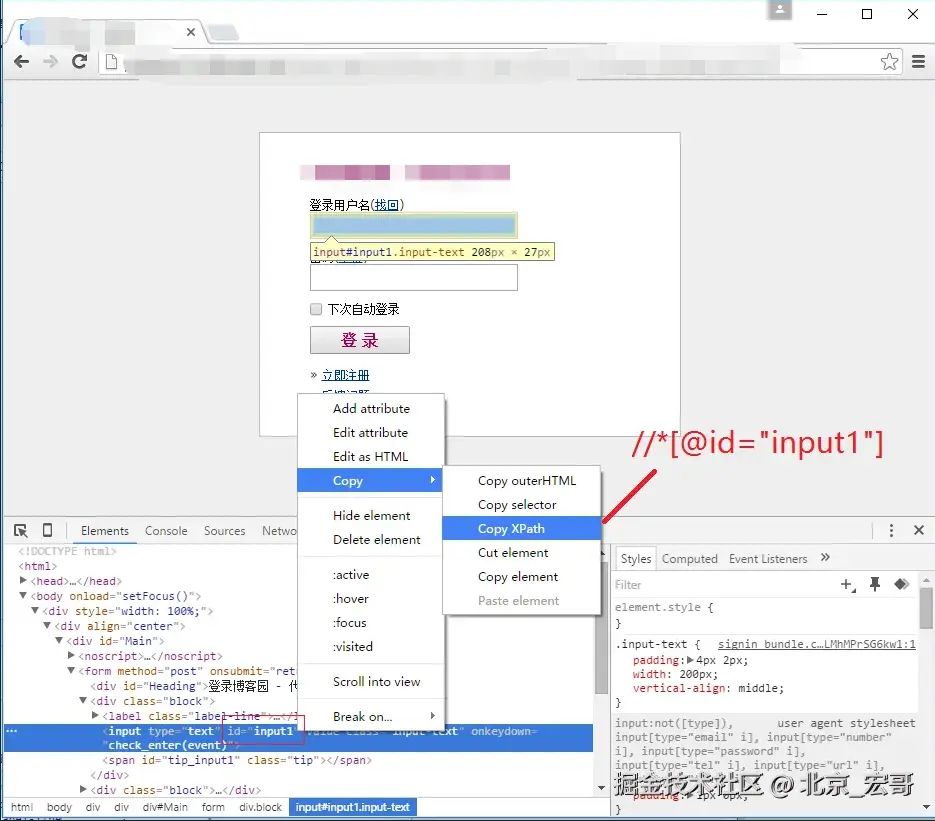Click the 登录 login button
The image size is (935, 821).
point(360,340)
